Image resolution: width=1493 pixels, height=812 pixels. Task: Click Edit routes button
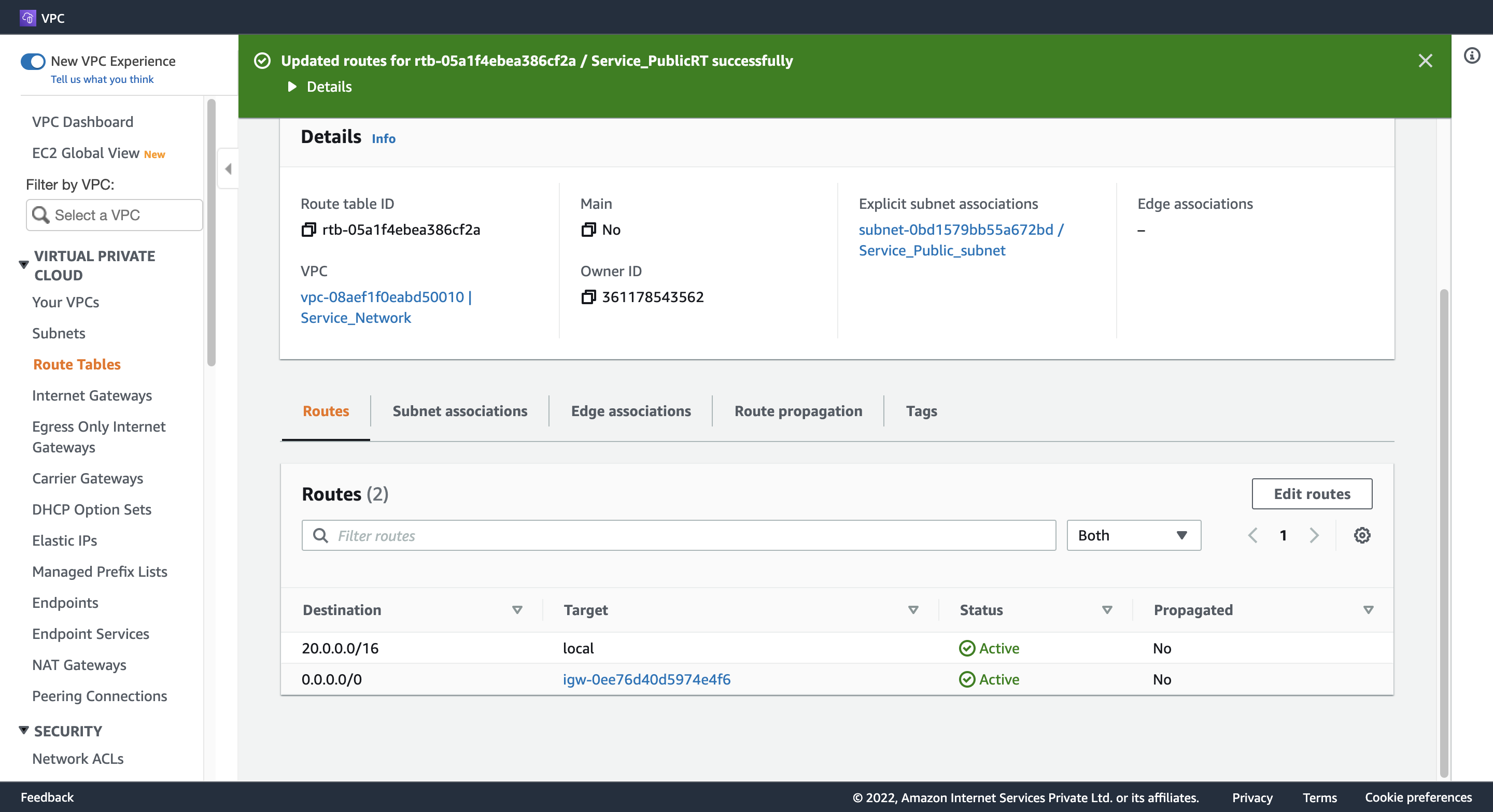(x=1312, y=493)
